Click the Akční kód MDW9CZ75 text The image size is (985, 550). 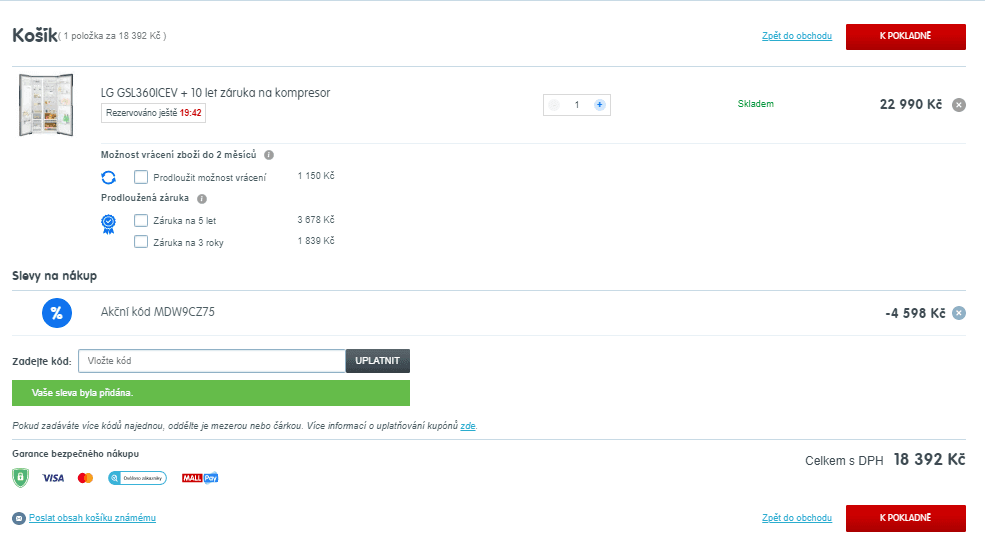(x=158, y=312)
